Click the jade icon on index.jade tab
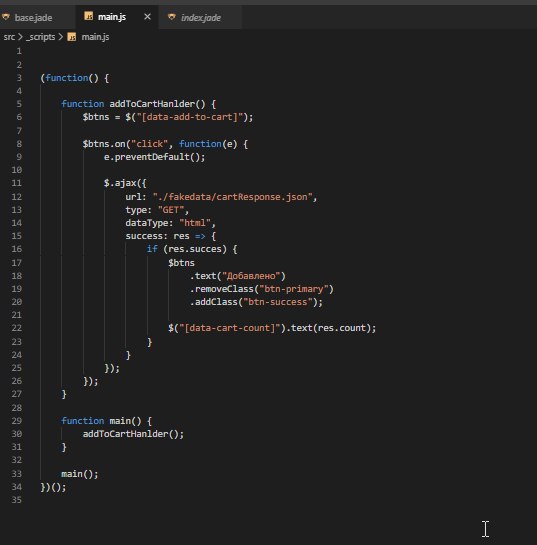537x545 pixels. click(x=171, y=17)
